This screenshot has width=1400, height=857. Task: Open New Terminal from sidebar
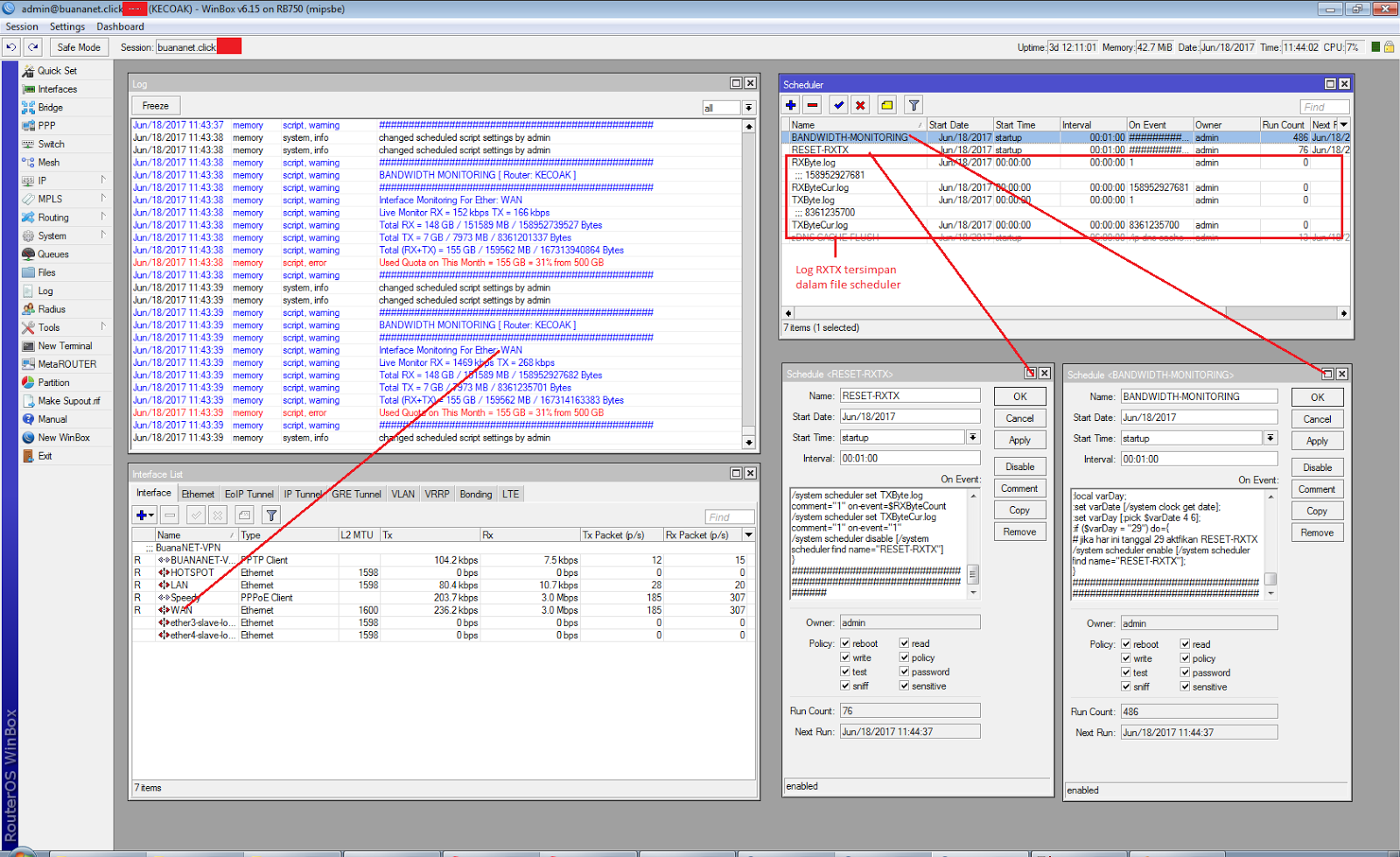pyautogui.click(x=59, y=345)
